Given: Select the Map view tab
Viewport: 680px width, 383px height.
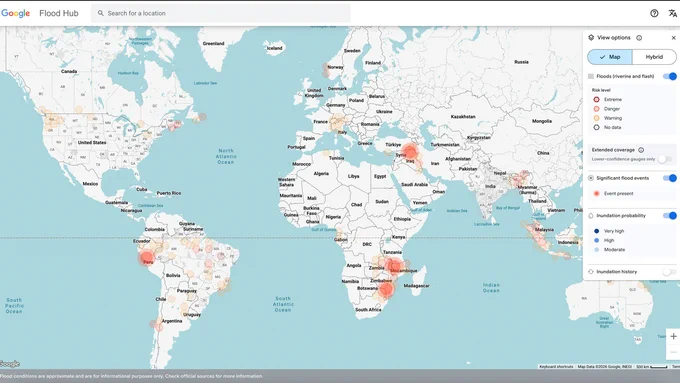Looking at the screenshot, I should click(610, 57).
